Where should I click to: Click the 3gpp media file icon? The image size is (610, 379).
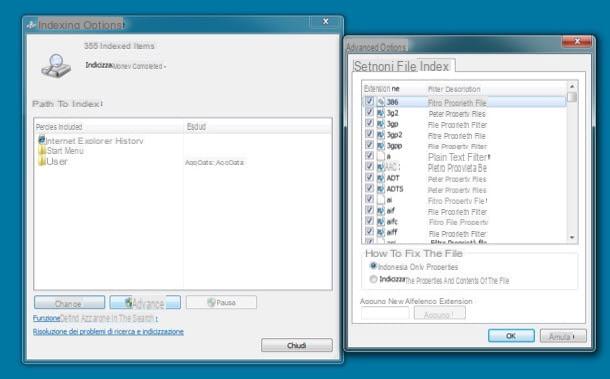pos(380,146)
